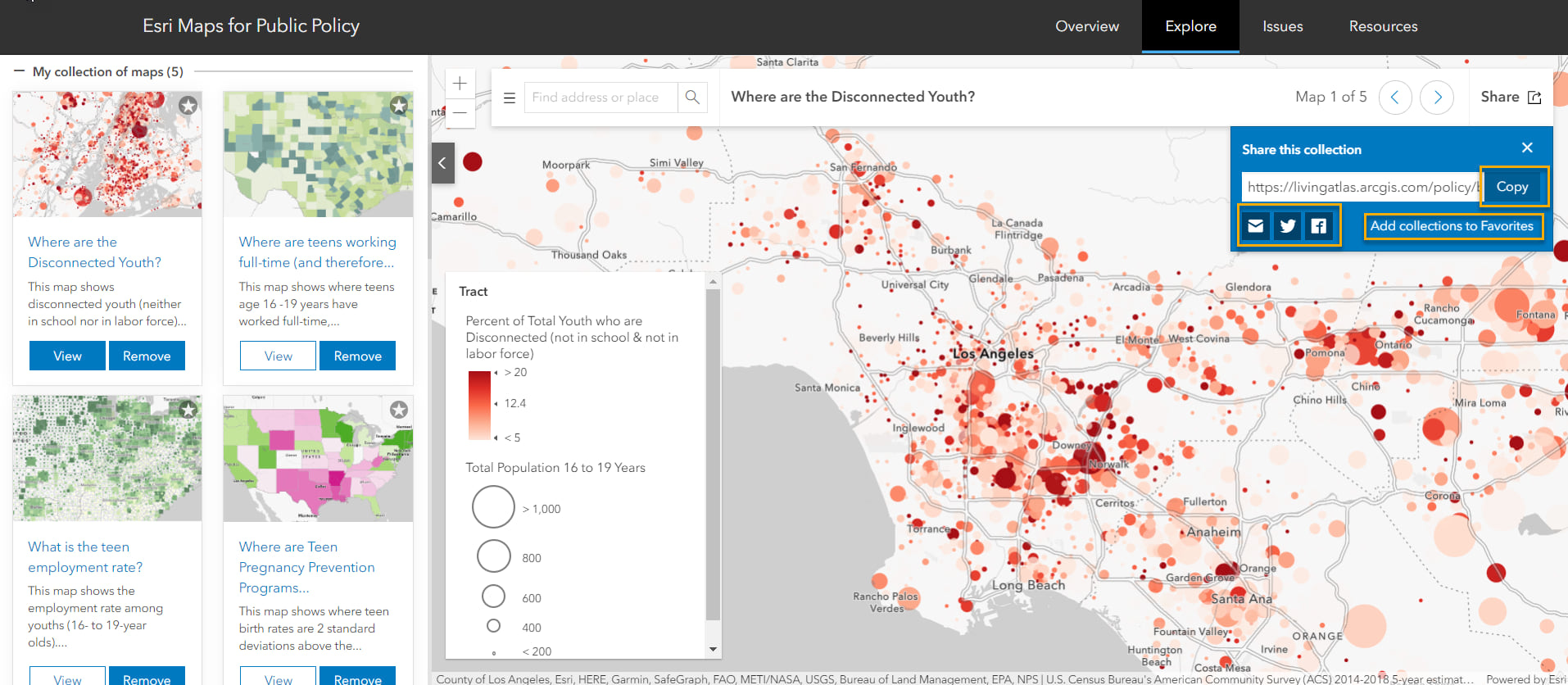Open 'What is the teen employment rate?' link
The width and height of the screenshot is (1568, 685).
click(85, 557)
